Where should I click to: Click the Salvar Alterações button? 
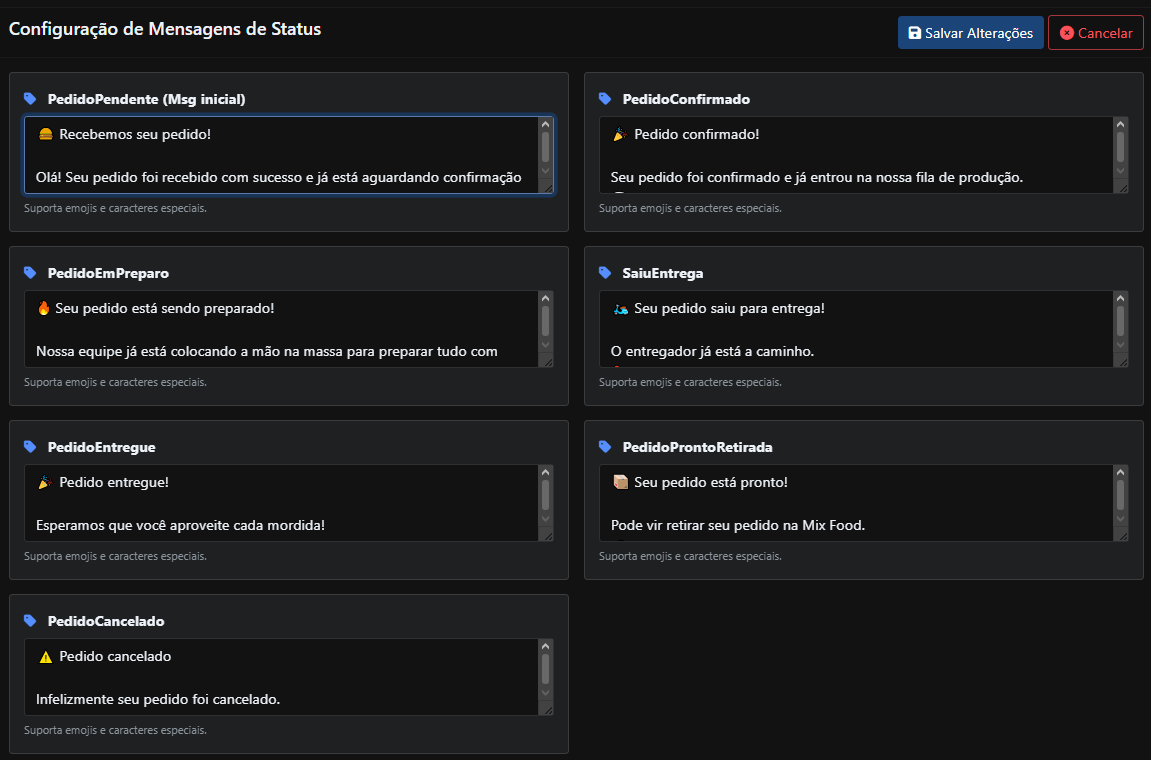point(970,33)
